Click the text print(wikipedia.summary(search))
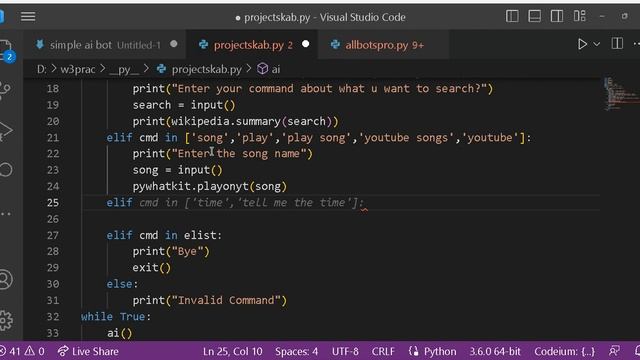The width and height of the screenshot is (640, 360). (x=236, y=122)
